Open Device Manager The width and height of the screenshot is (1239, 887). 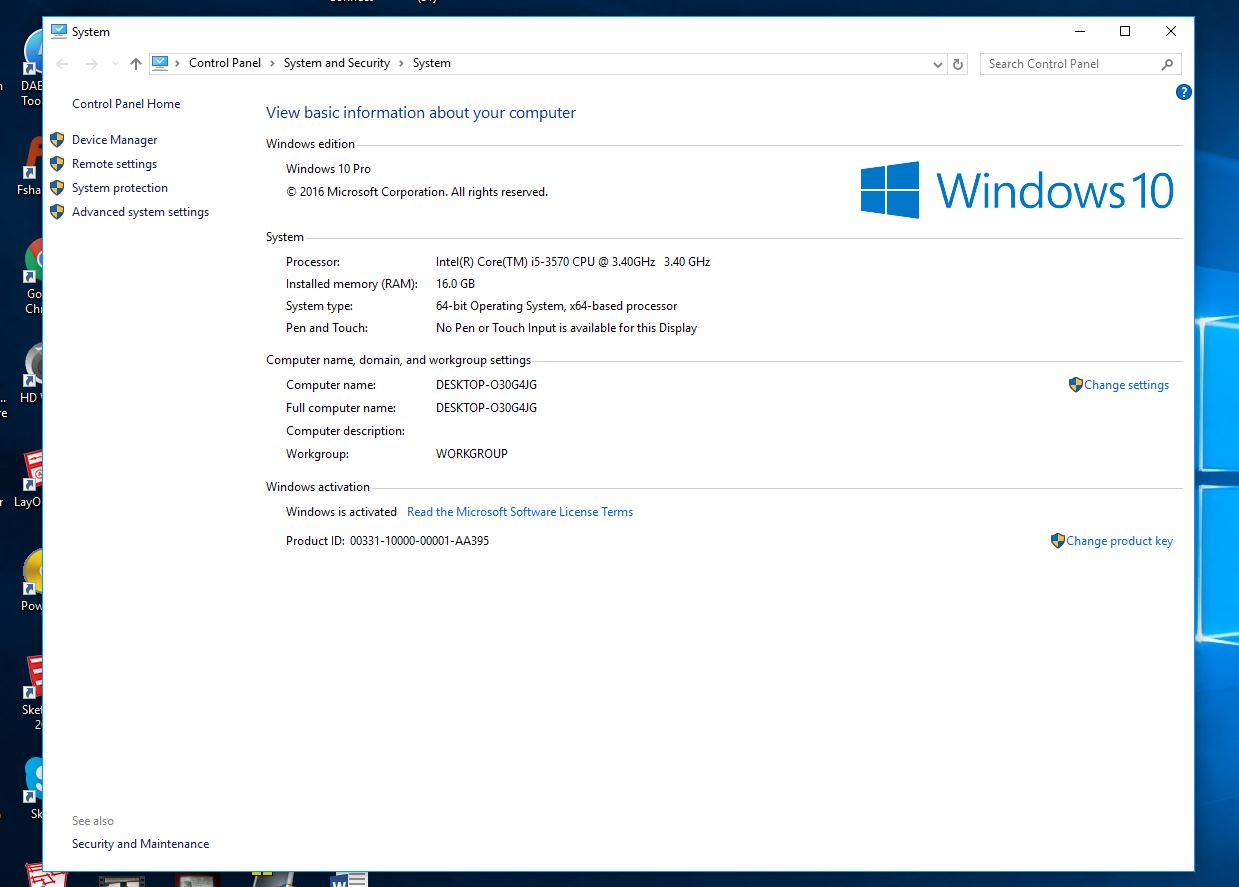(x=114, y=140)
